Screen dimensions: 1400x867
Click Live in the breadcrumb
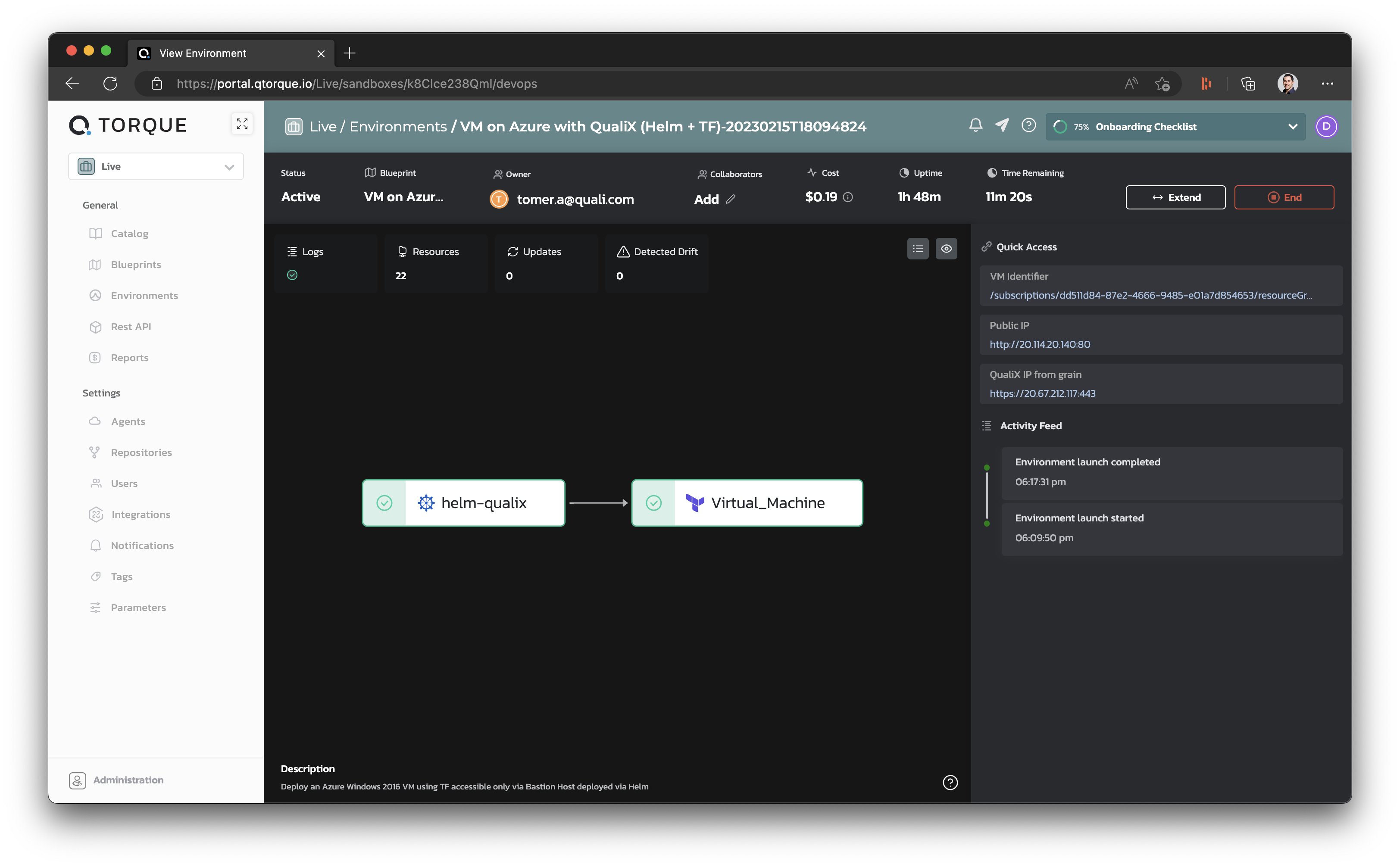(323, 127)
